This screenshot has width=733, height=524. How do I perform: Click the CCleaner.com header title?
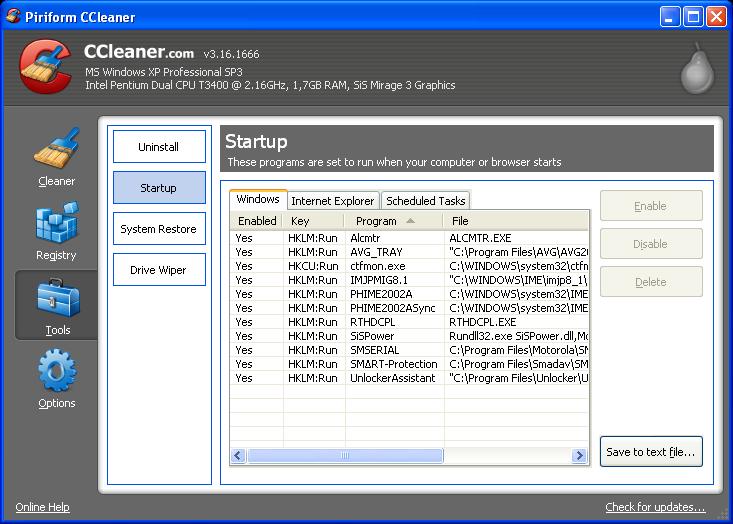(139, 51)
